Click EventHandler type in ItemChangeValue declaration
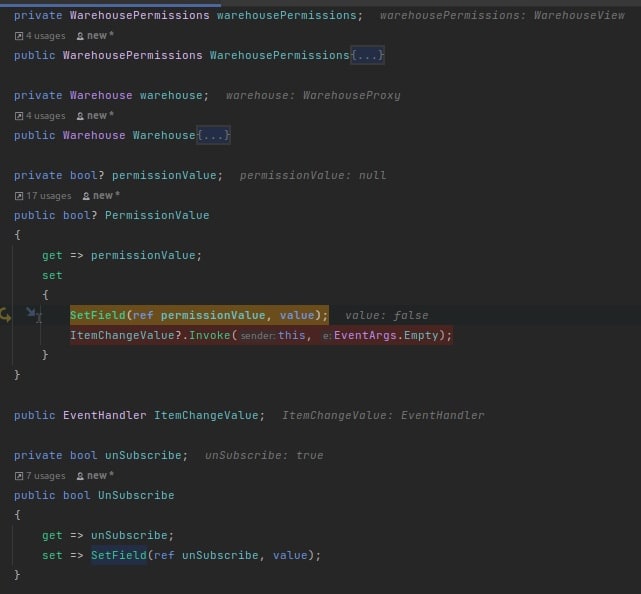This screenshot has height=594, width=641. pyautogui.click(x=105, y=415)
